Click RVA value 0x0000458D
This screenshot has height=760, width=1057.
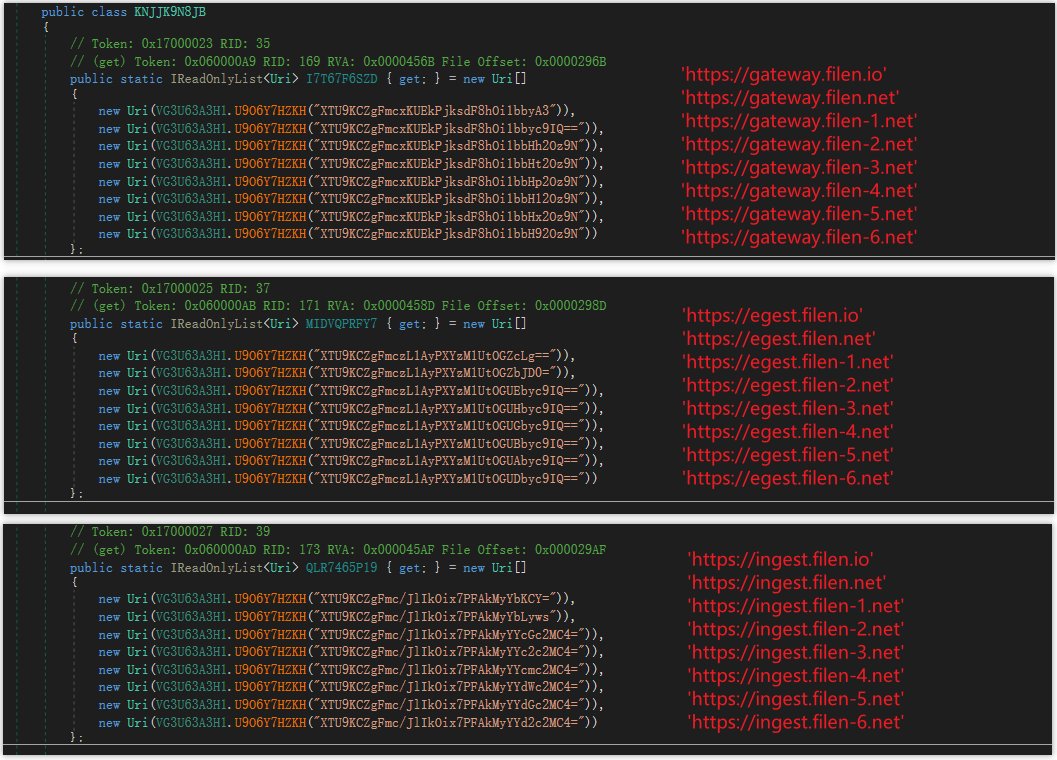click(399, 306)
